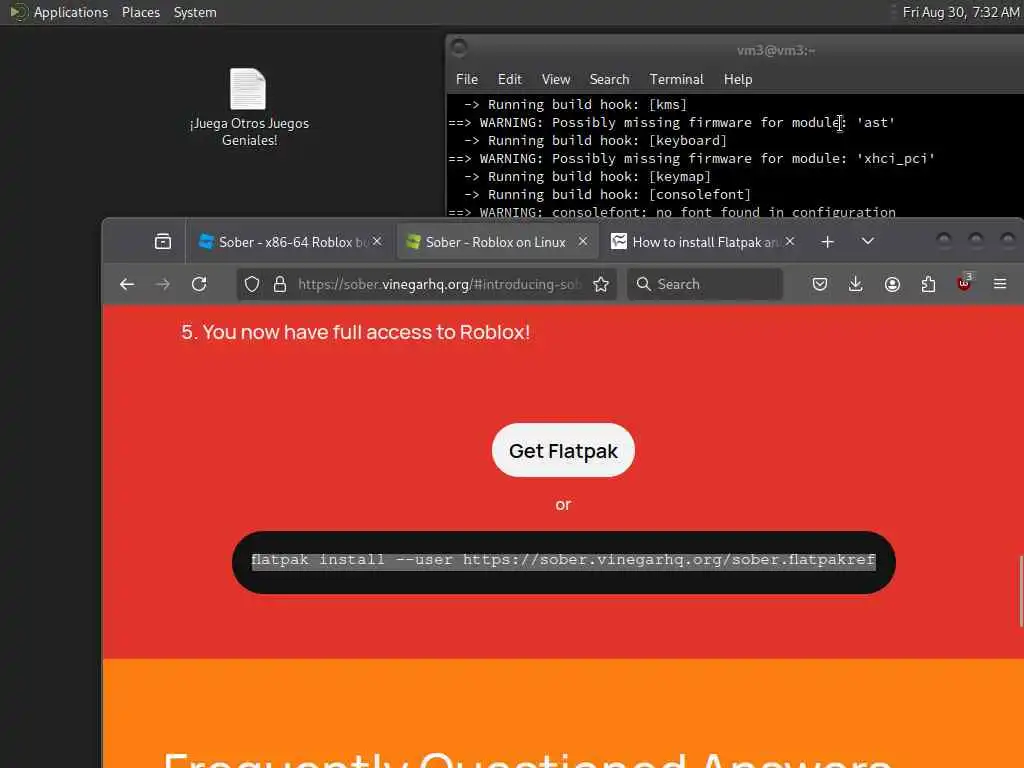Open a new tab with plus button
The height and width of the screenshot is (768, 1024).
click(x=827, y=242)
